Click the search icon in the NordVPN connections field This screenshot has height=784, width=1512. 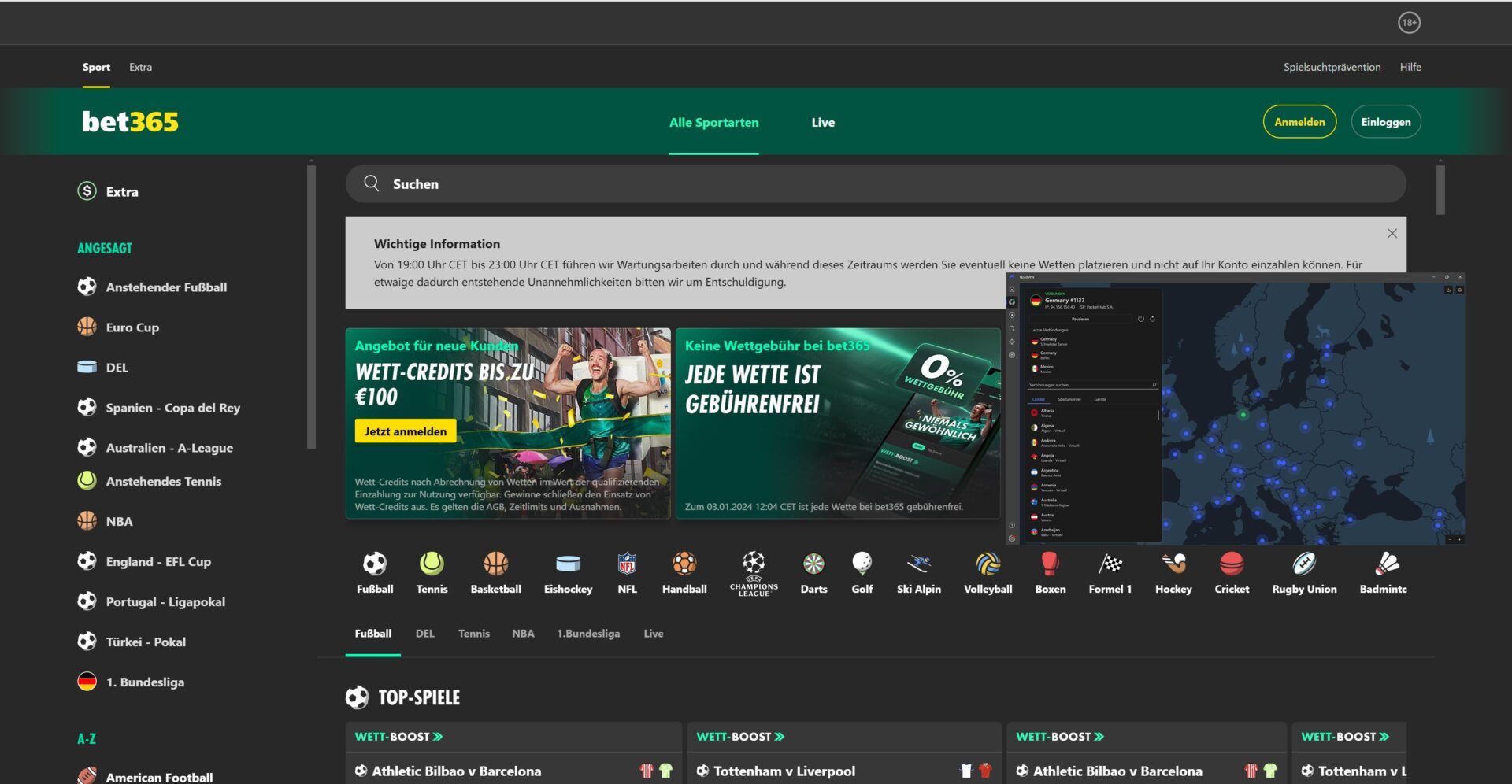(1154, 384)
